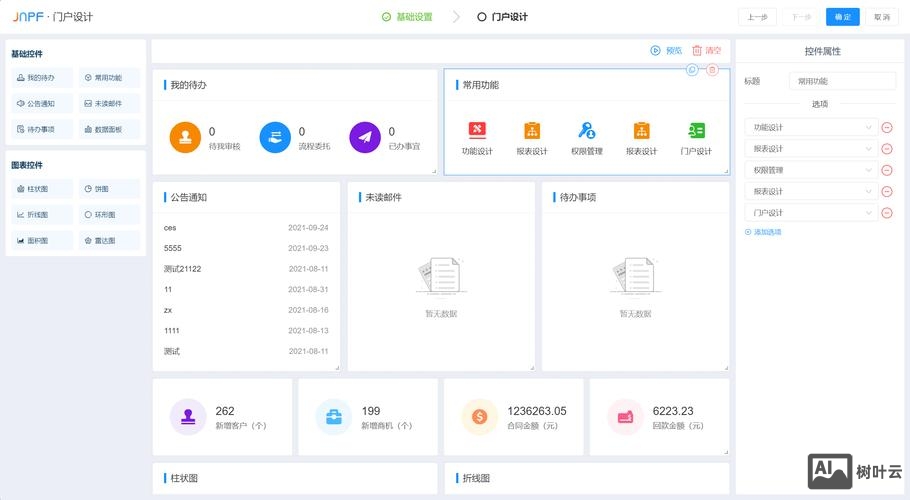This screenshot has width=910, height=500.
Task: Click the purple 已办事宜 icon
Action: pyautogui.click(x=365, y=137)
